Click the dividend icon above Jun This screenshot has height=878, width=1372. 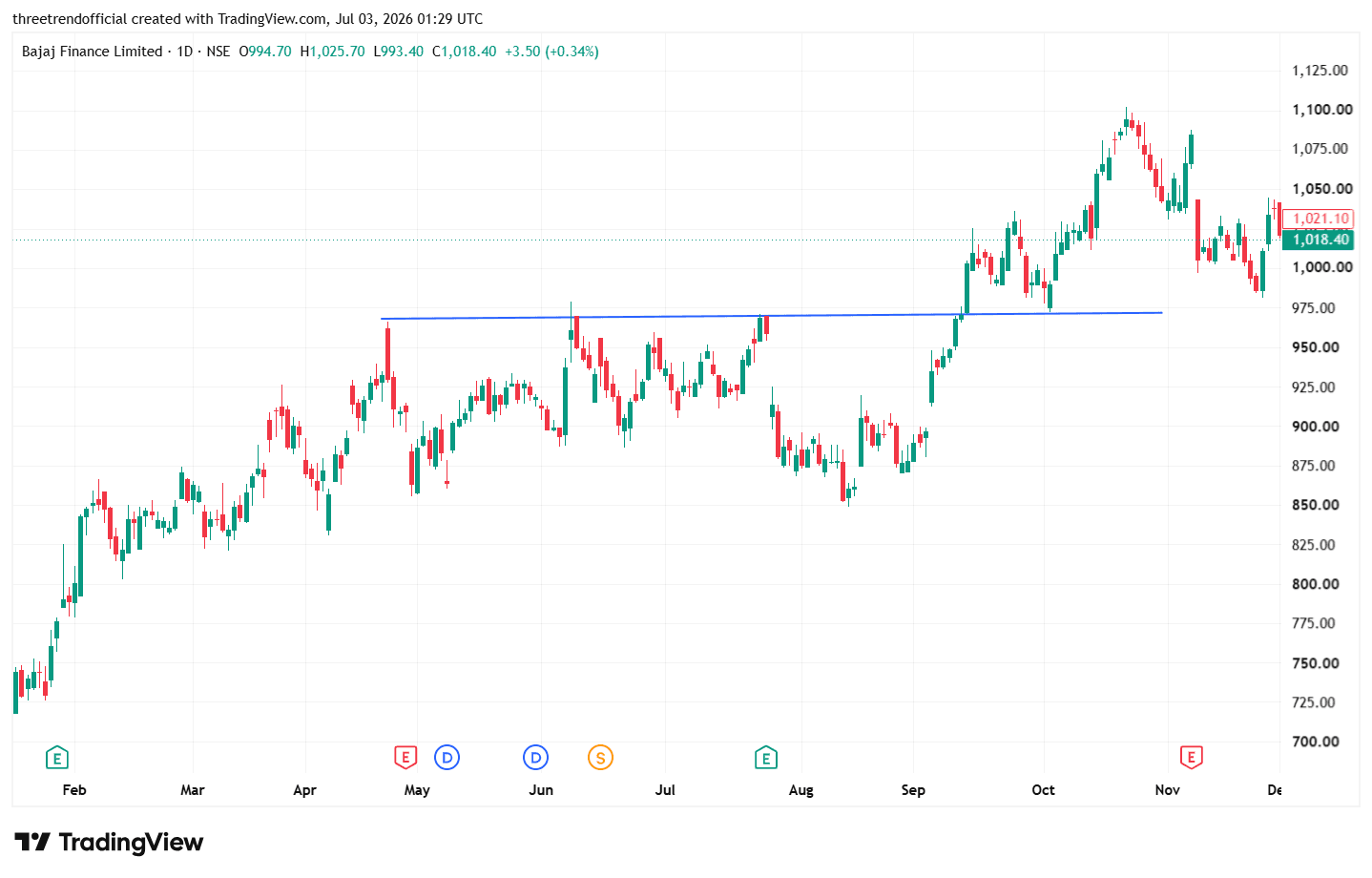[536, 758]
